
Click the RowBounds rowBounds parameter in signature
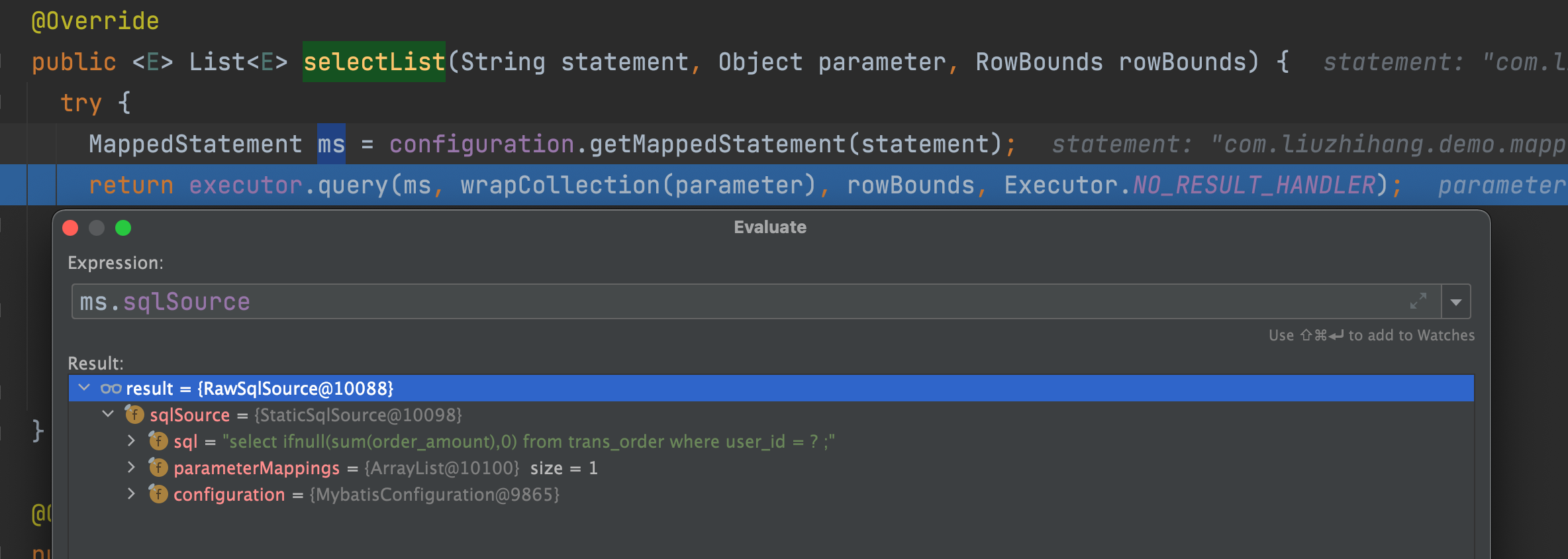coord(1111,62)
